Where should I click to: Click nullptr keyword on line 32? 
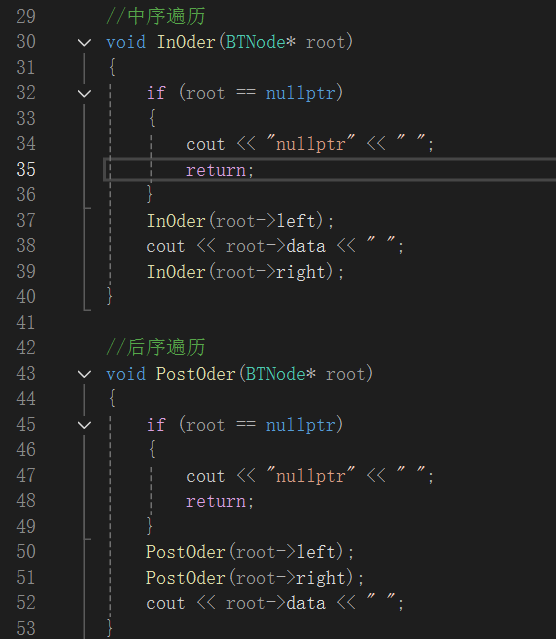300,93
